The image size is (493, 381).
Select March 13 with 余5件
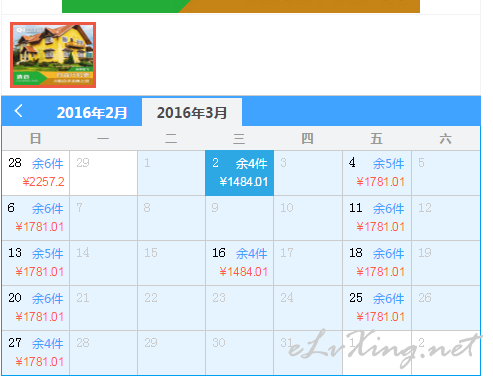click(x=36, y=263)
